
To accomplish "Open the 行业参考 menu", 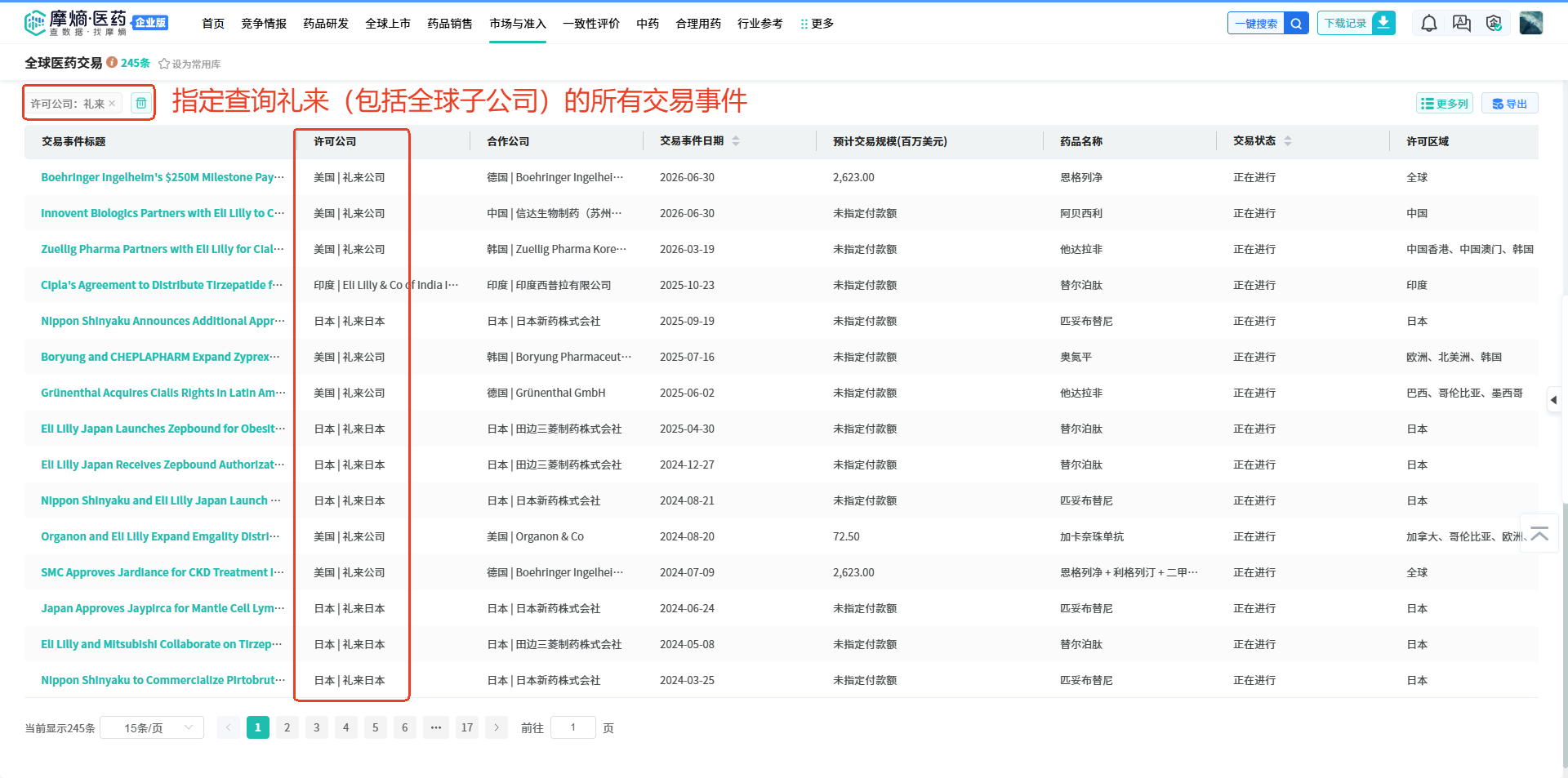I will click(x=760, y=24).
